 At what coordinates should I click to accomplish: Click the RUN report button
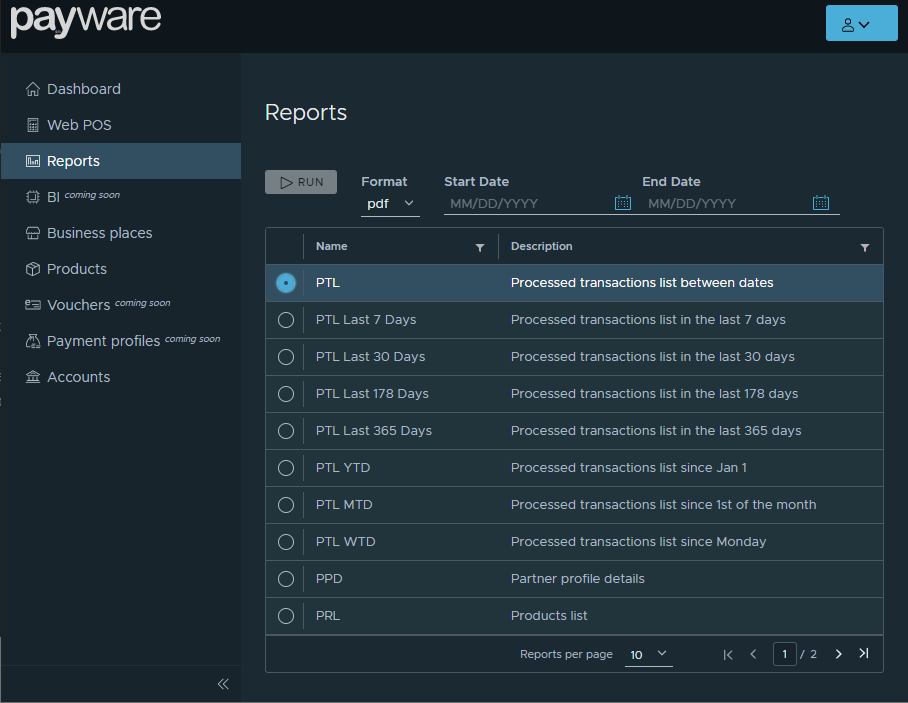[301, 182]
